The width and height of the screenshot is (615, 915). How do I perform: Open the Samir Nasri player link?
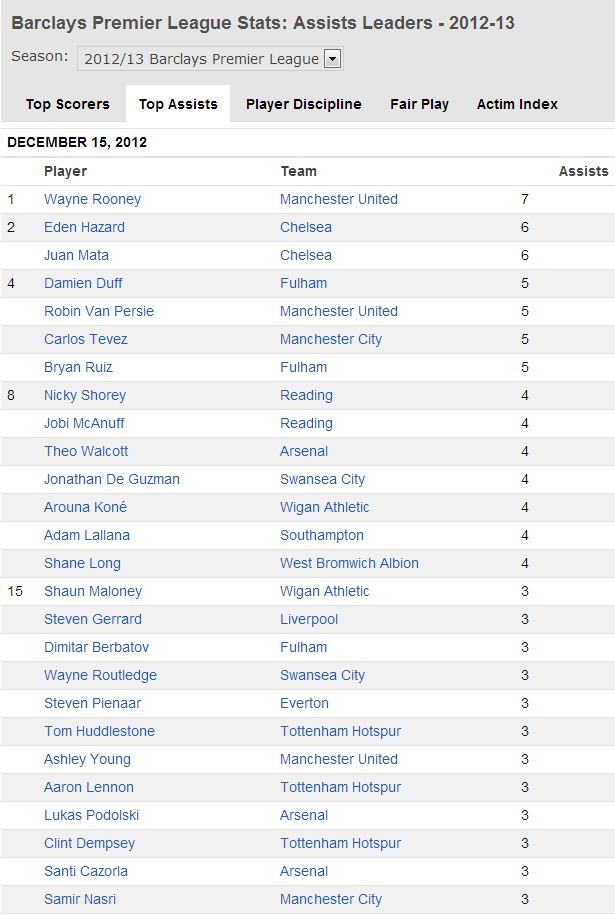tap(80, 899)
